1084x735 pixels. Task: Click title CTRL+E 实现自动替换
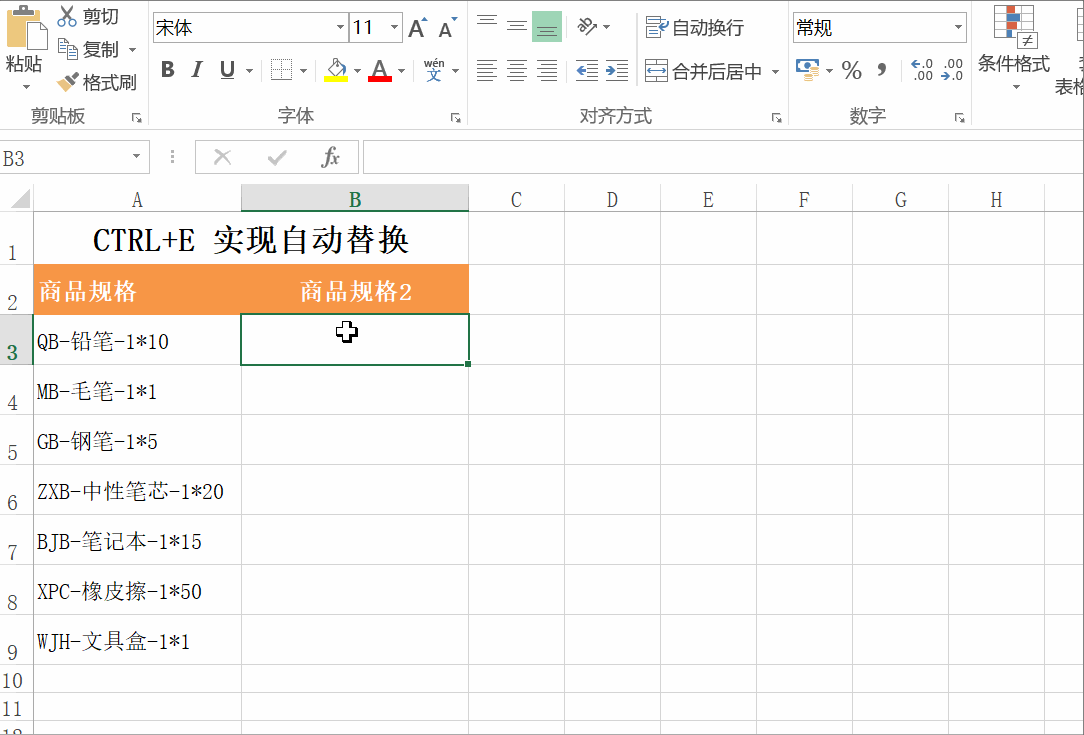251,239
